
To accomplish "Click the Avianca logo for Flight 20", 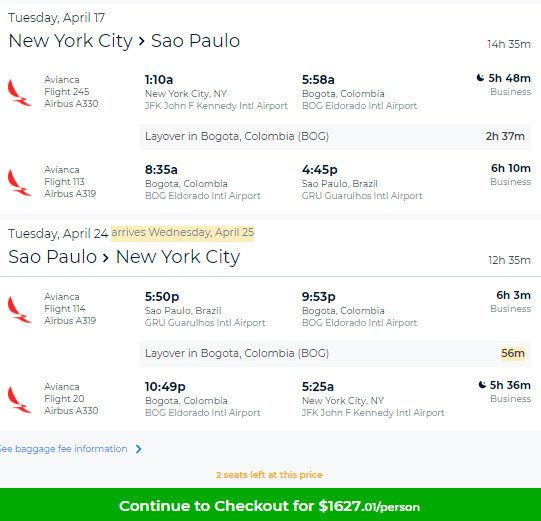I will 19,400.
